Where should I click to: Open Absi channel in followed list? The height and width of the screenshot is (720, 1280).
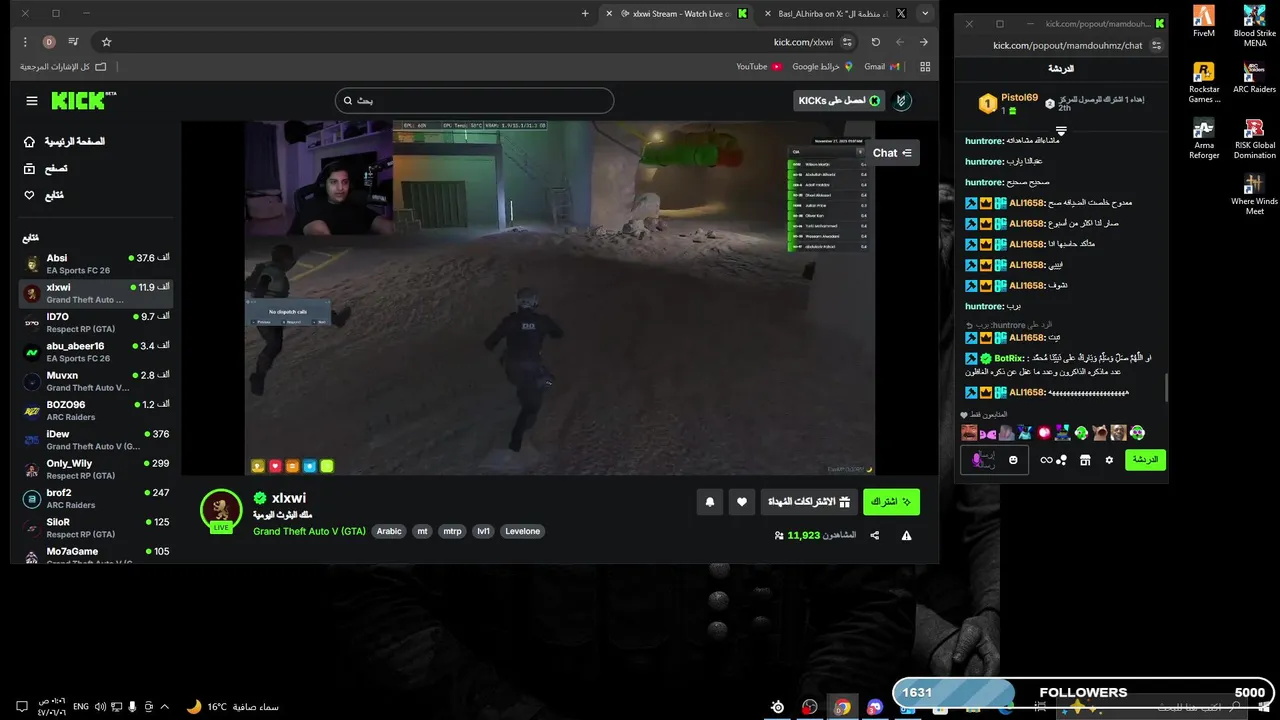[96, 264]
